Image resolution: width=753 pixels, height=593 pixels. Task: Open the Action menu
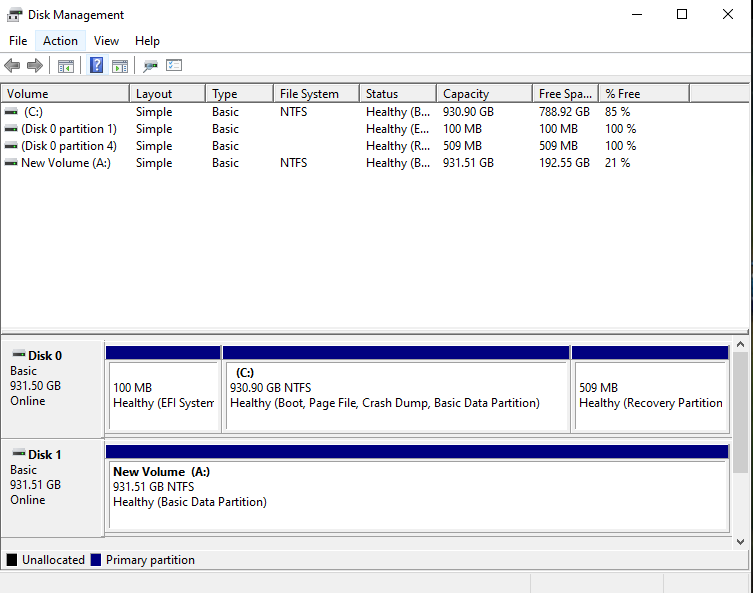(x=61, y=41)
